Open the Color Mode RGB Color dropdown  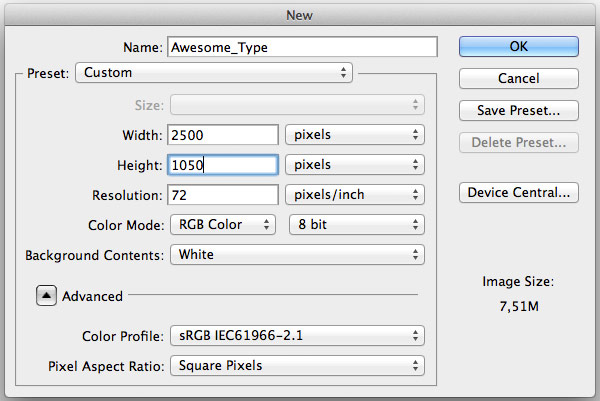(x=223, y=225)
